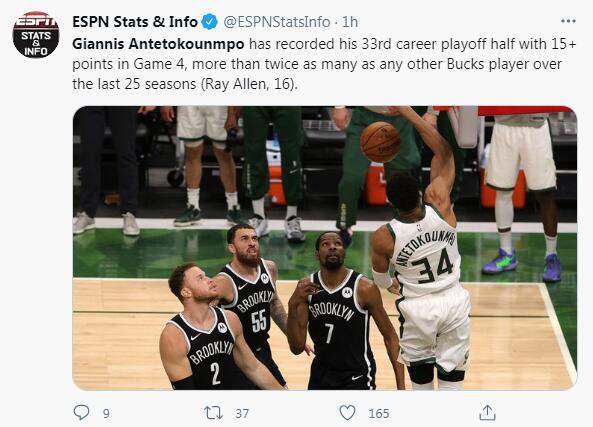Click the retweet count 37

[x=242, y=413]
